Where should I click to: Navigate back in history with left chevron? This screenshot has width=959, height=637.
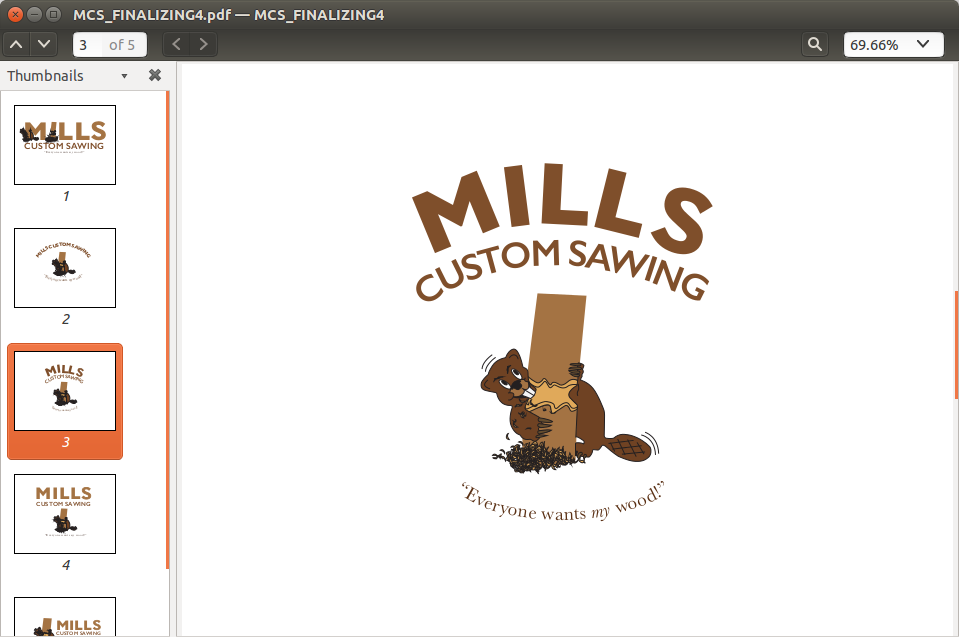tap(176, 45)
